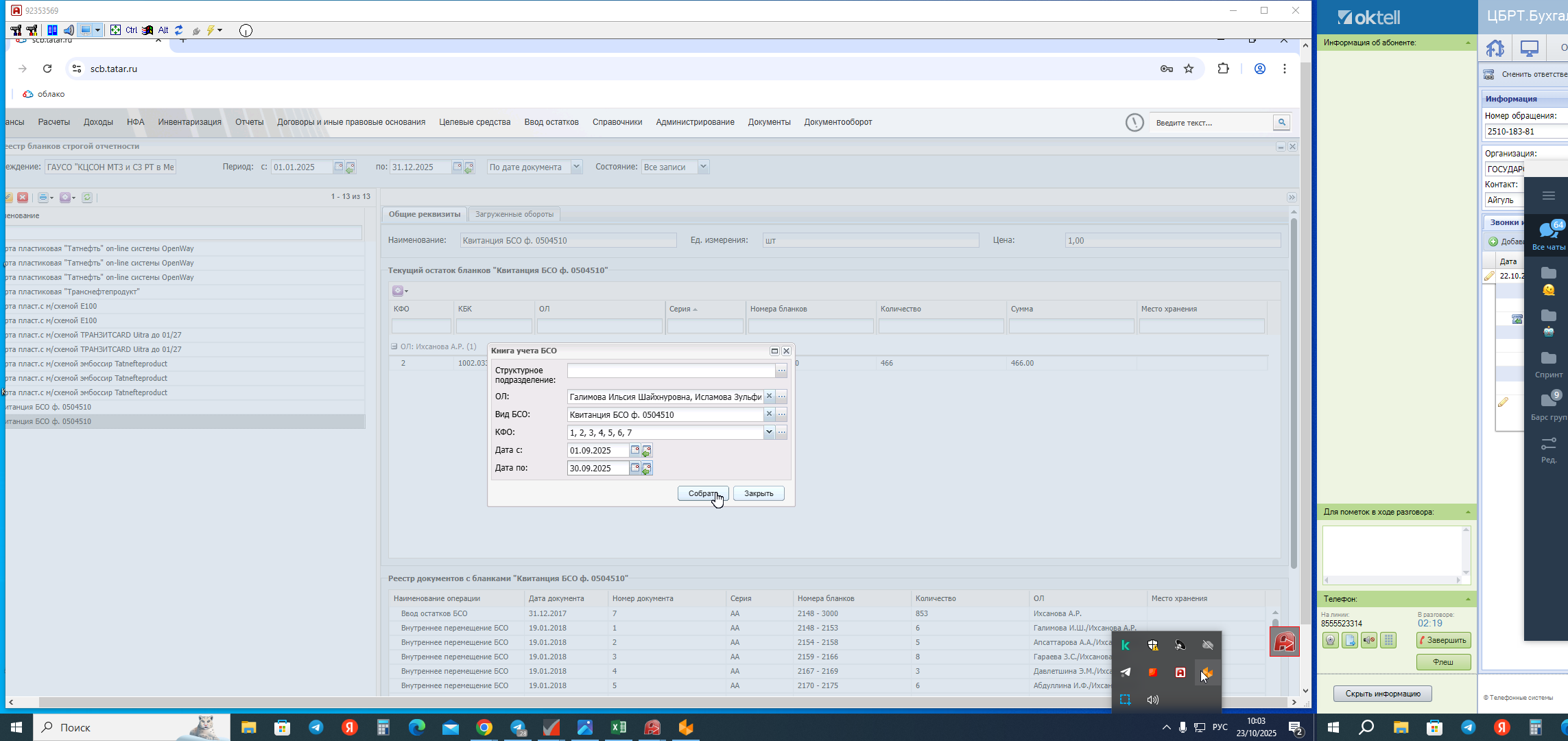The height and width of the screenshot is (741, 1568).
Task: Toggle webcam button in Oktell phone panel
Action: tap(1331, 640)
